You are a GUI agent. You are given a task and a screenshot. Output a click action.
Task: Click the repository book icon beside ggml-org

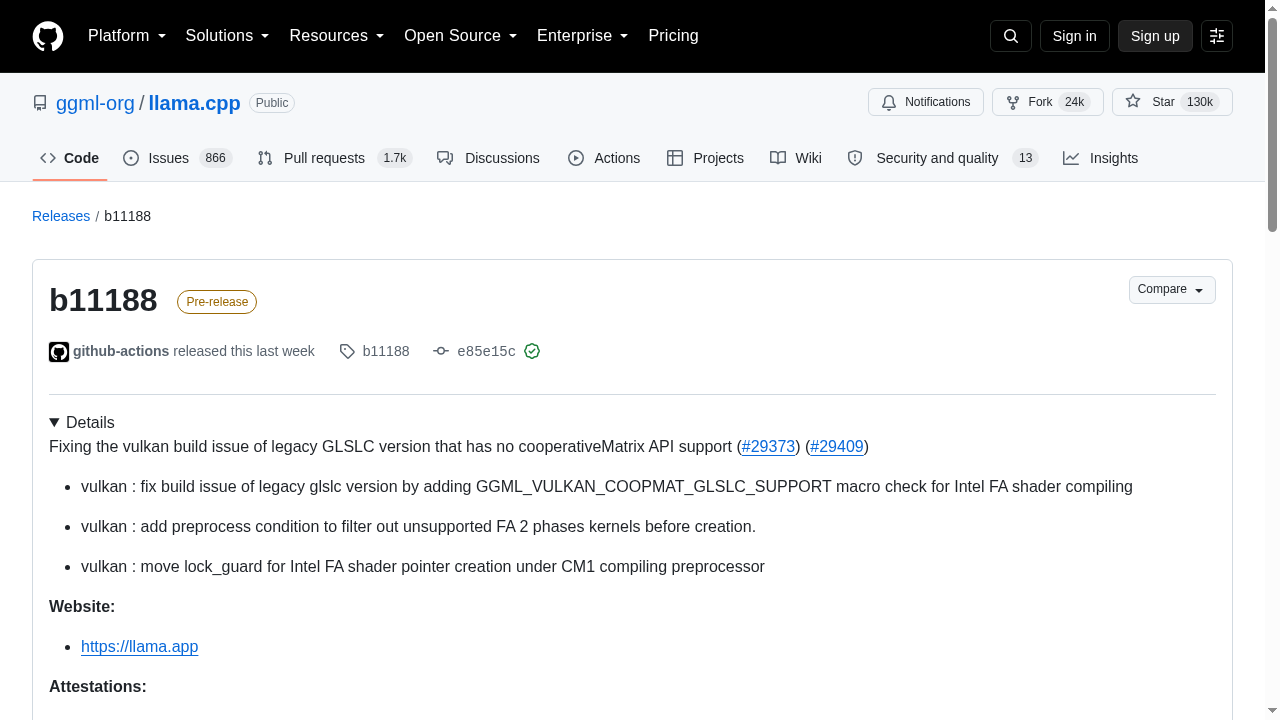pyautogui.click(x=40, y=103)
